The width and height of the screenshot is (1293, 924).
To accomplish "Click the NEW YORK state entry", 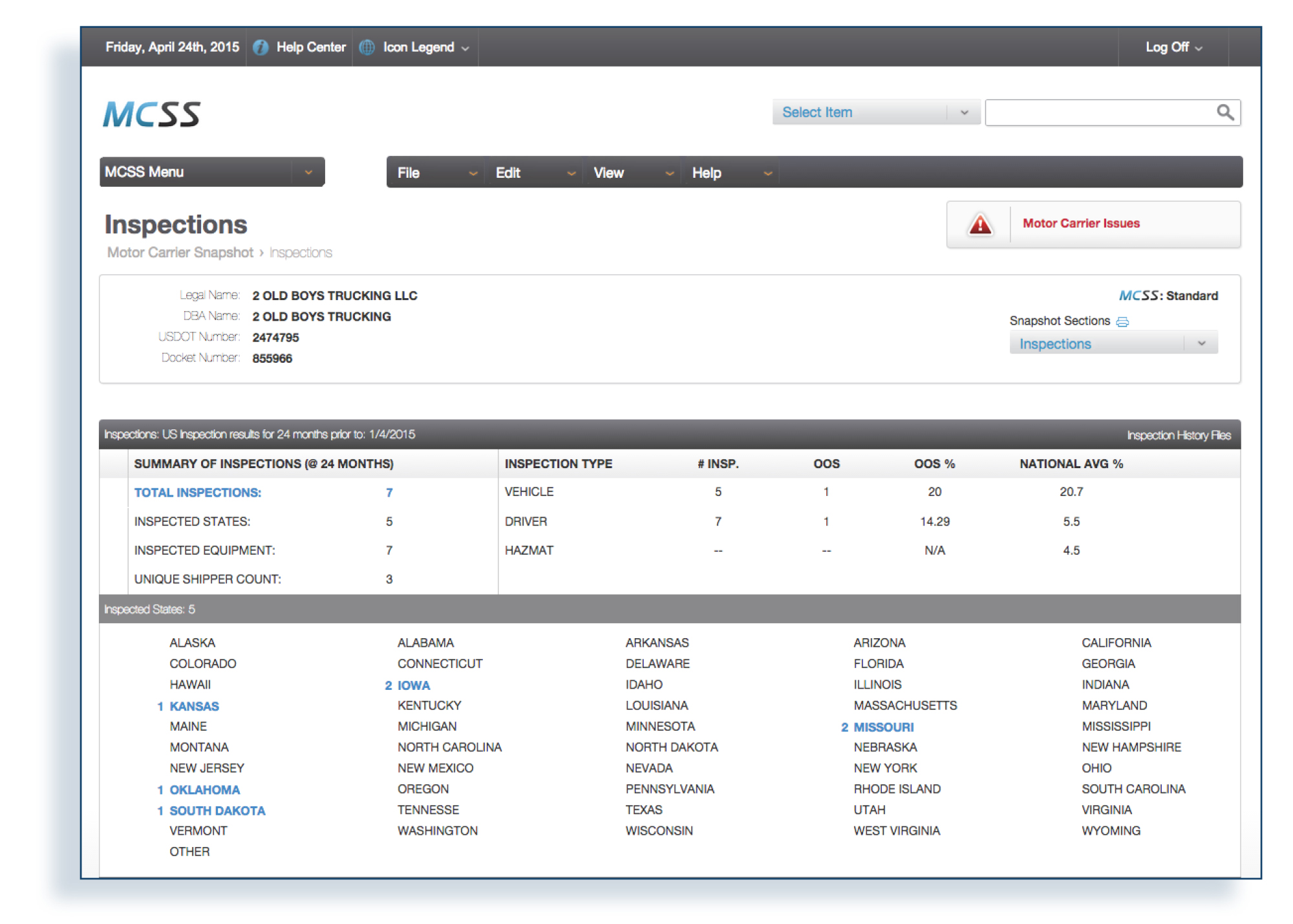I will [x=885, y=768].
